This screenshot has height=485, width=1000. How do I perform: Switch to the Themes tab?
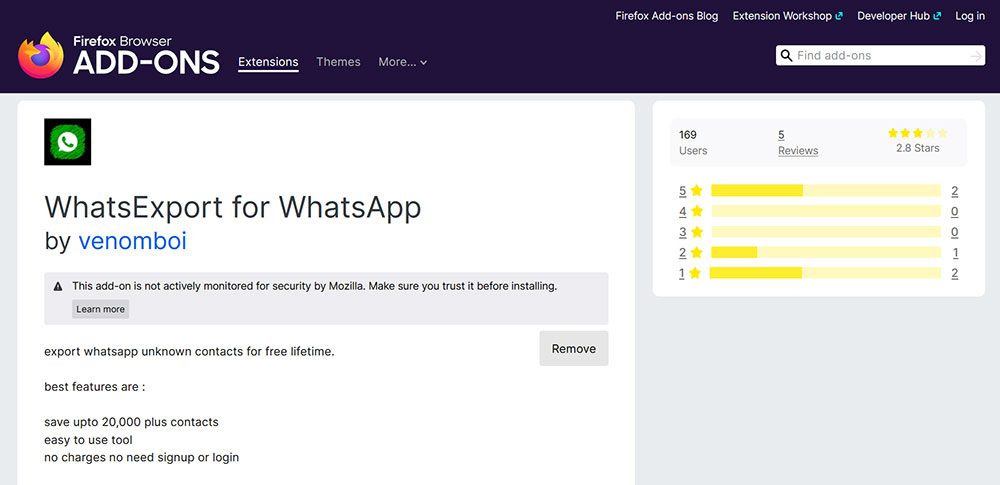pyautogui.click(x=338, y=62)
